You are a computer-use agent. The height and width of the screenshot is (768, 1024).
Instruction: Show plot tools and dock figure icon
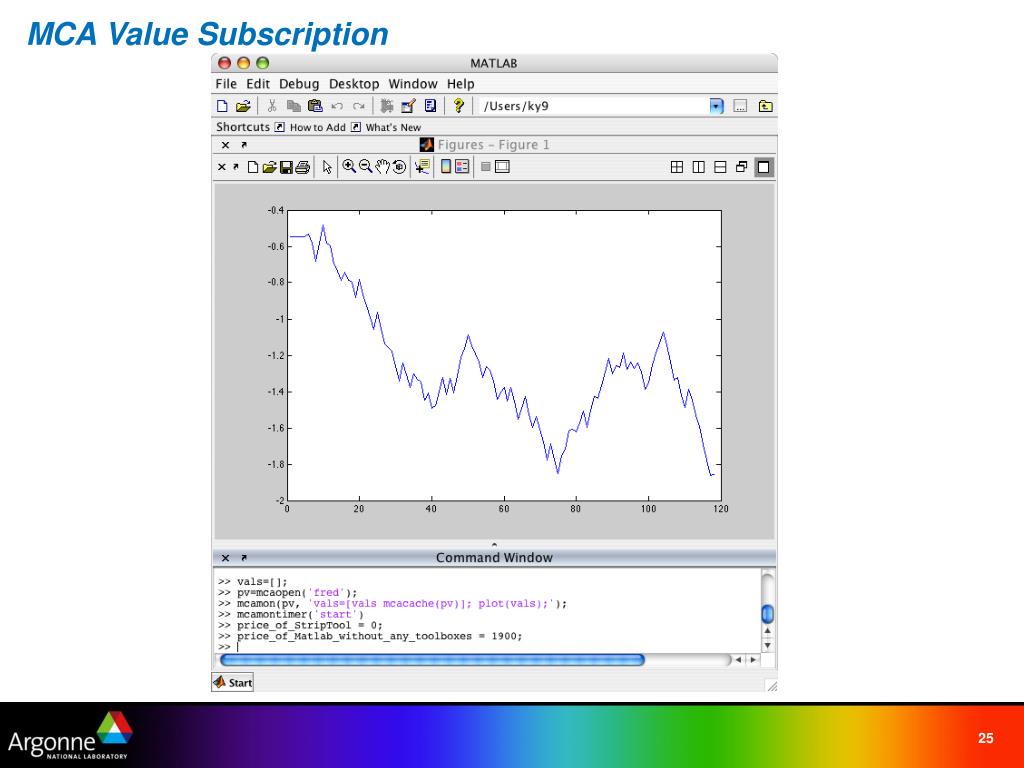coord(502,167)
